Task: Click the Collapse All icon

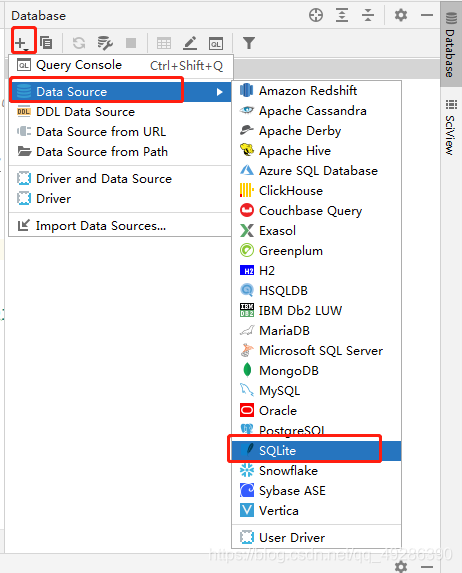Action: coord(368,15)
